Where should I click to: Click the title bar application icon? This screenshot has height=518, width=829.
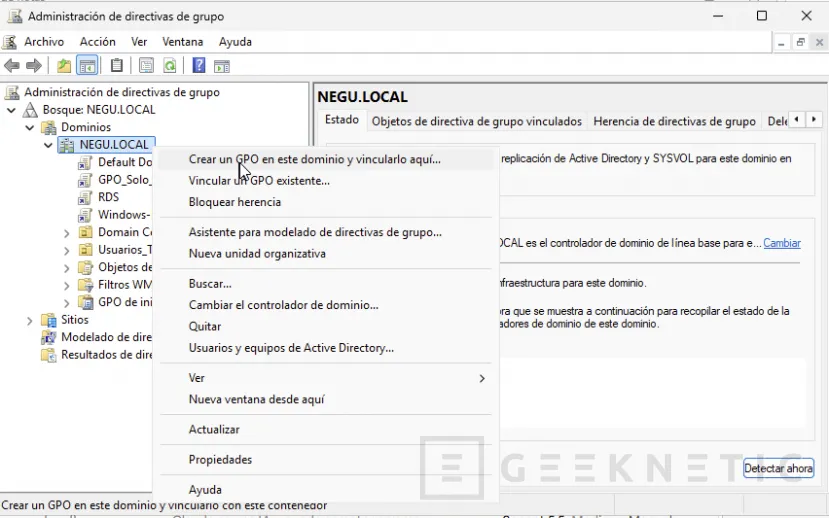coord(14,16)
